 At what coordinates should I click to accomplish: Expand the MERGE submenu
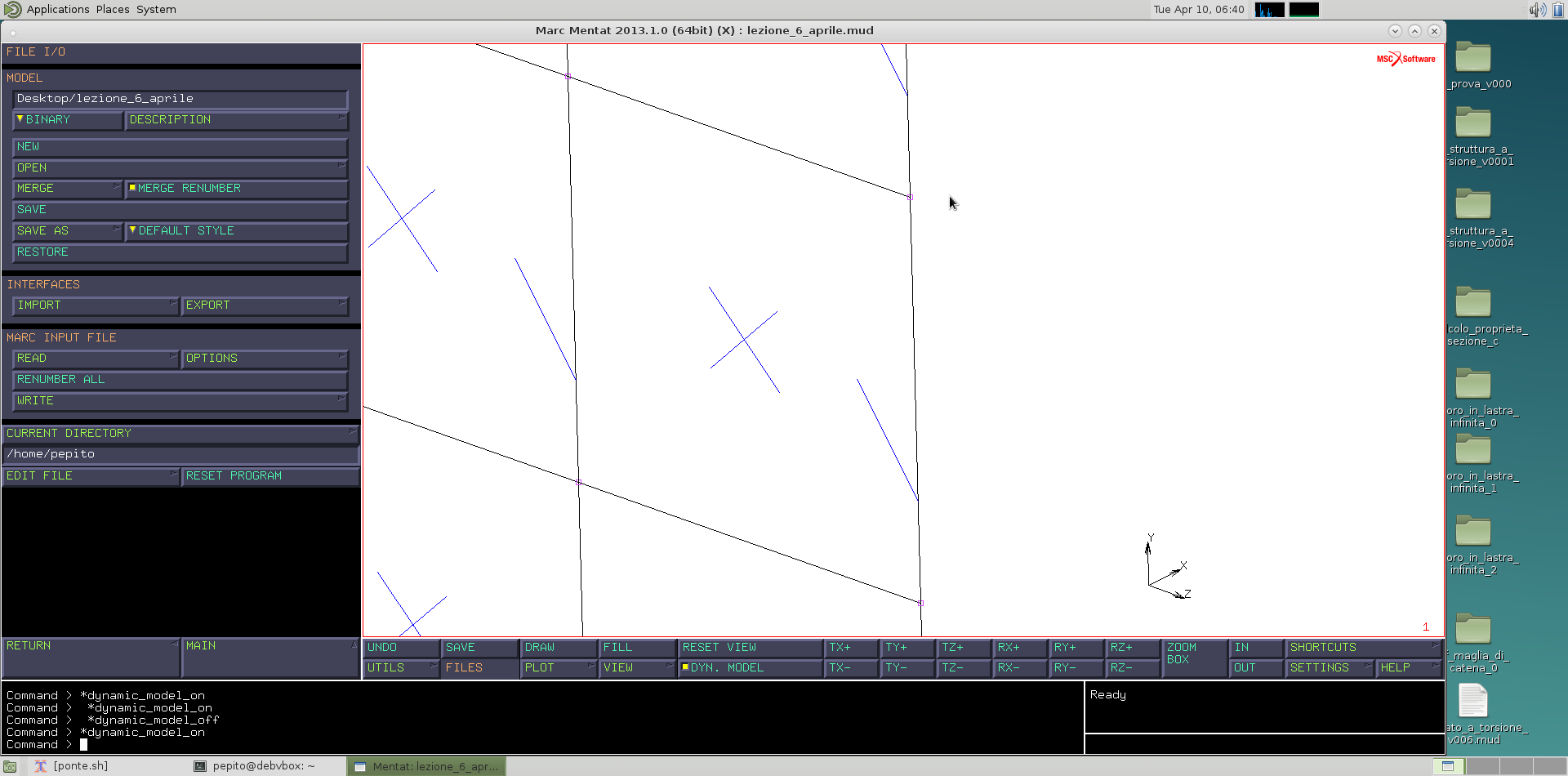(x=68, y=189)
